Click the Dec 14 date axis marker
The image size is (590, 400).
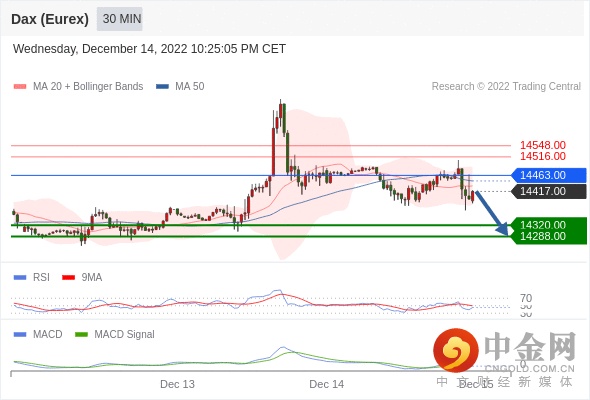pos(326,384)
